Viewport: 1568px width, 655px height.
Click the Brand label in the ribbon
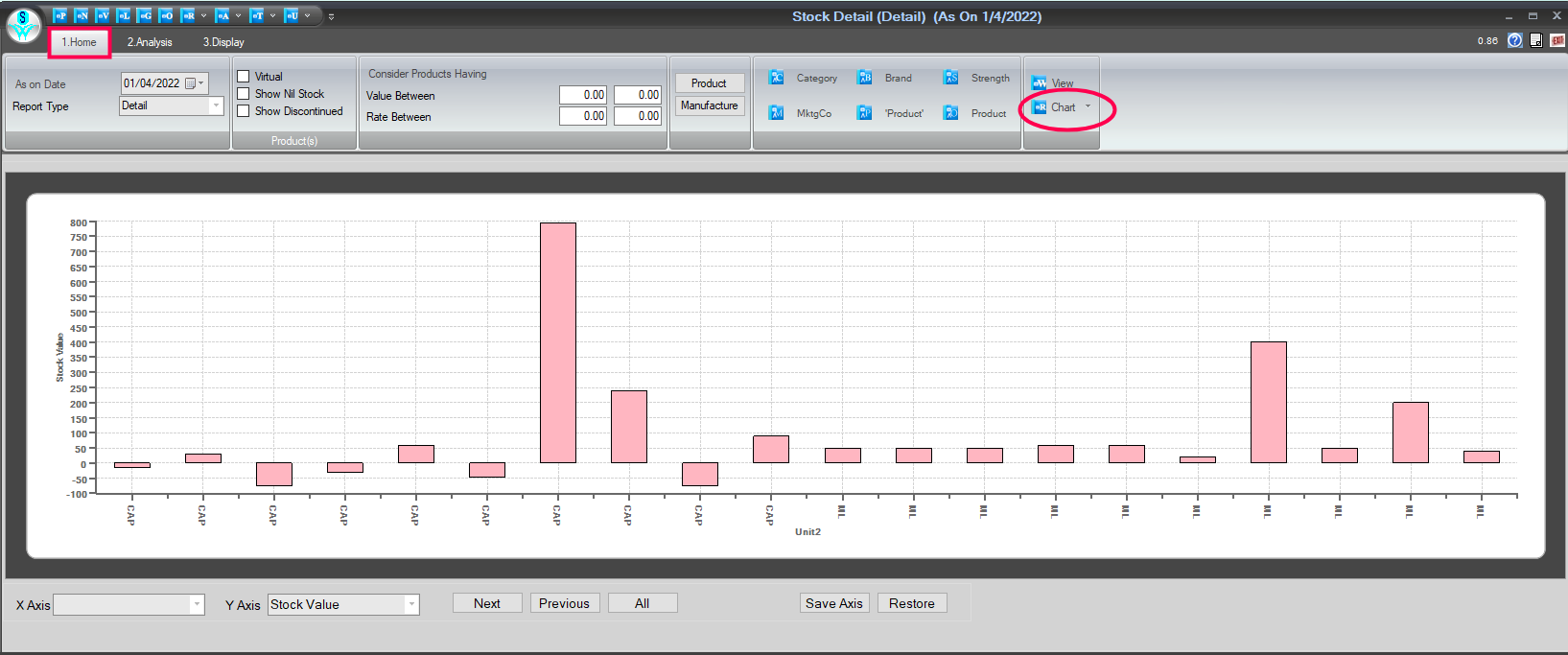click(899, 79)
